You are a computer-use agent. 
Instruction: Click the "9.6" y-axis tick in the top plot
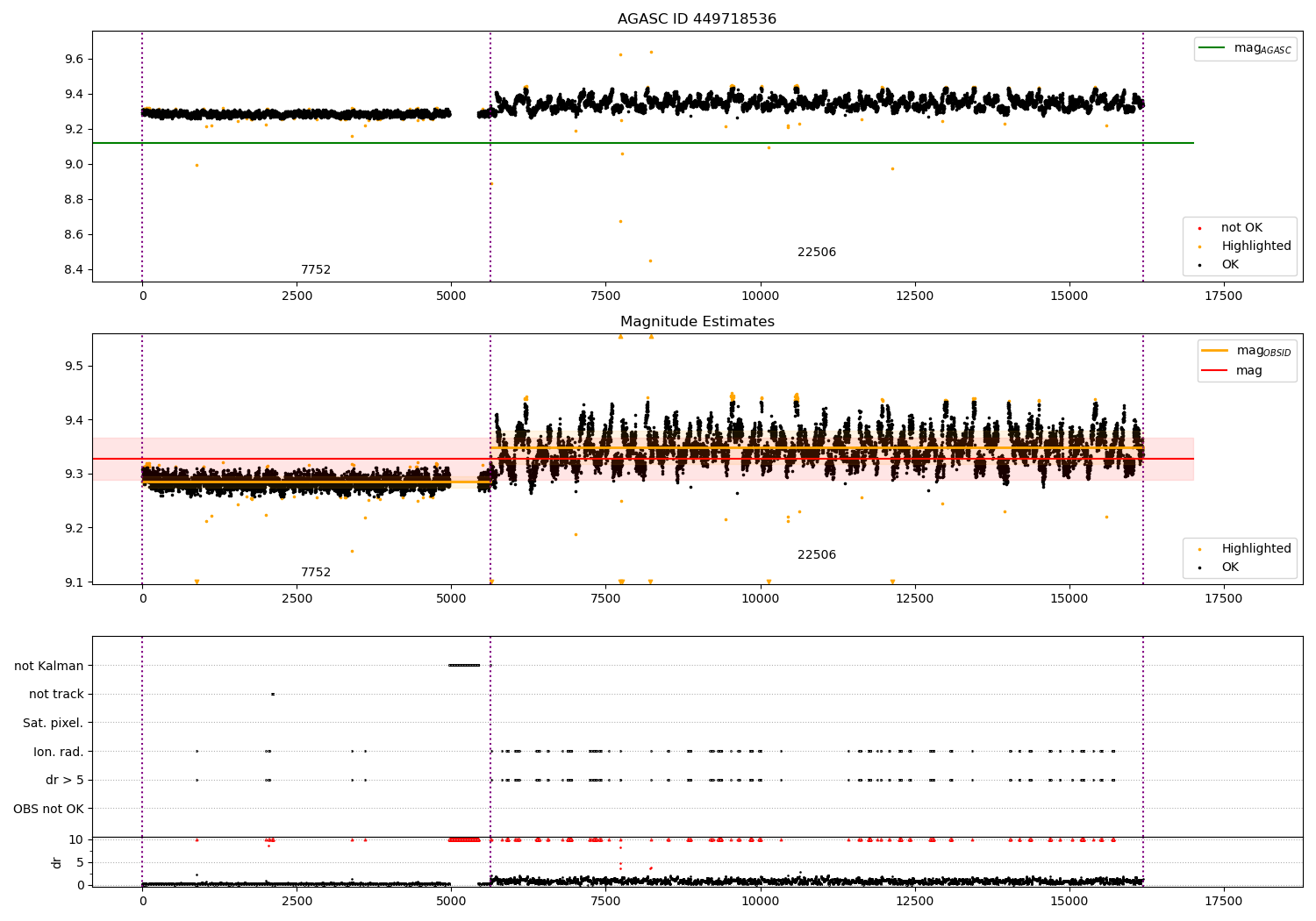[x=74, y=60]
